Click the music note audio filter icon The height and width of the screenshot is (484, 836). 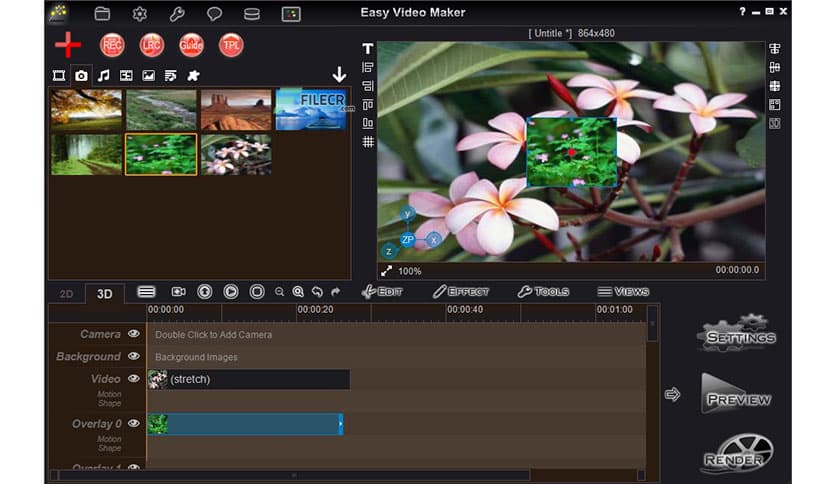coord(103,75)
